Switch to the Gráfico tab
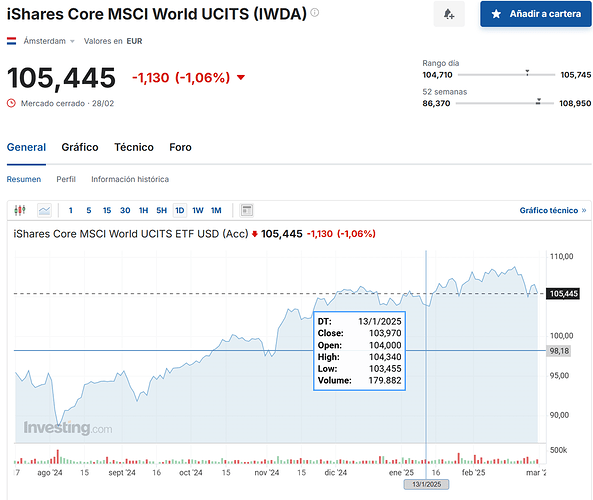The width and height of the screenshot is (593, 500). coord(80,147)
